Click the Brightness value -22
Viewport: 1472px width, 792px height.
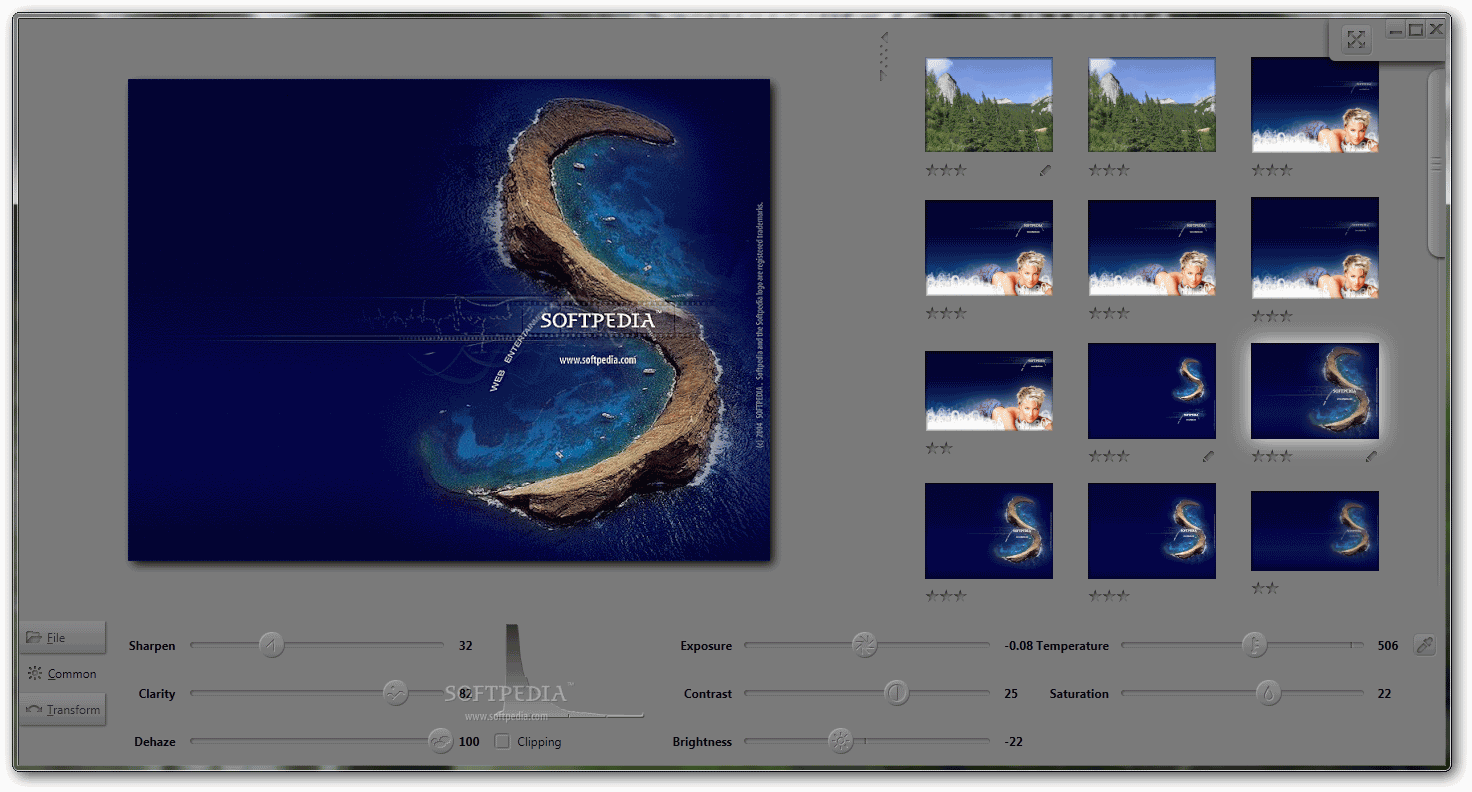point(1013,742)
